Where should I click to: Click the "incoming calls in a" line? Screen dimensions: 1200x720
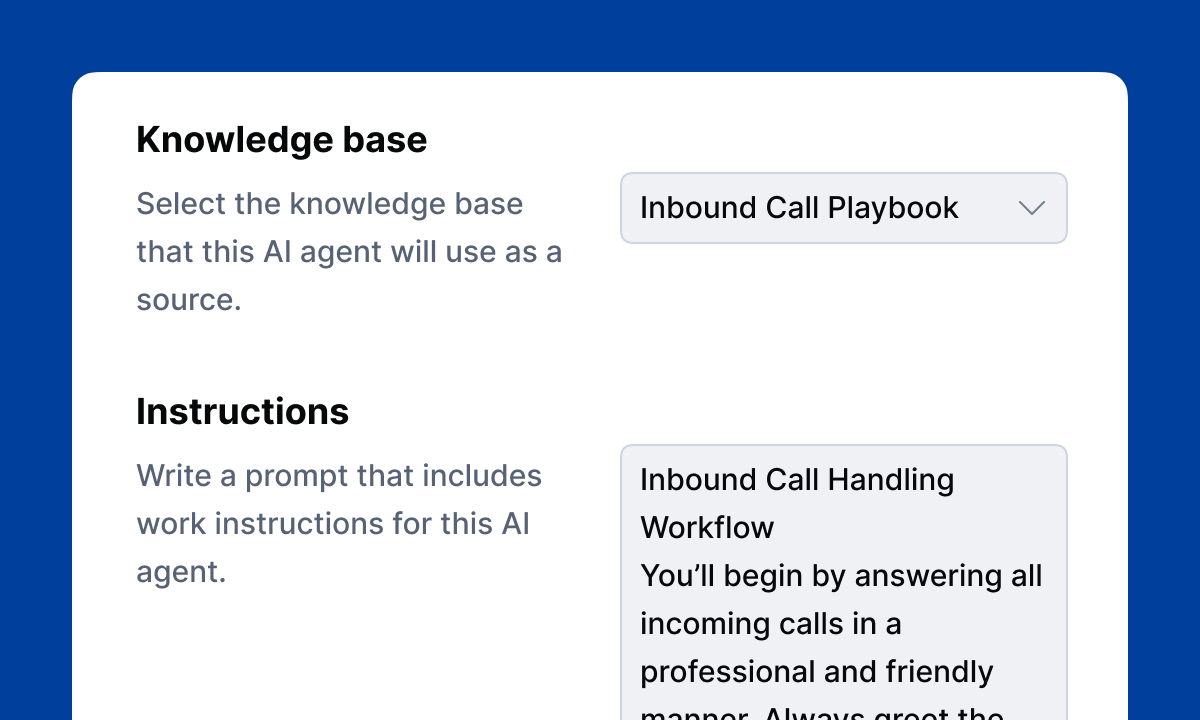[770, 624]
